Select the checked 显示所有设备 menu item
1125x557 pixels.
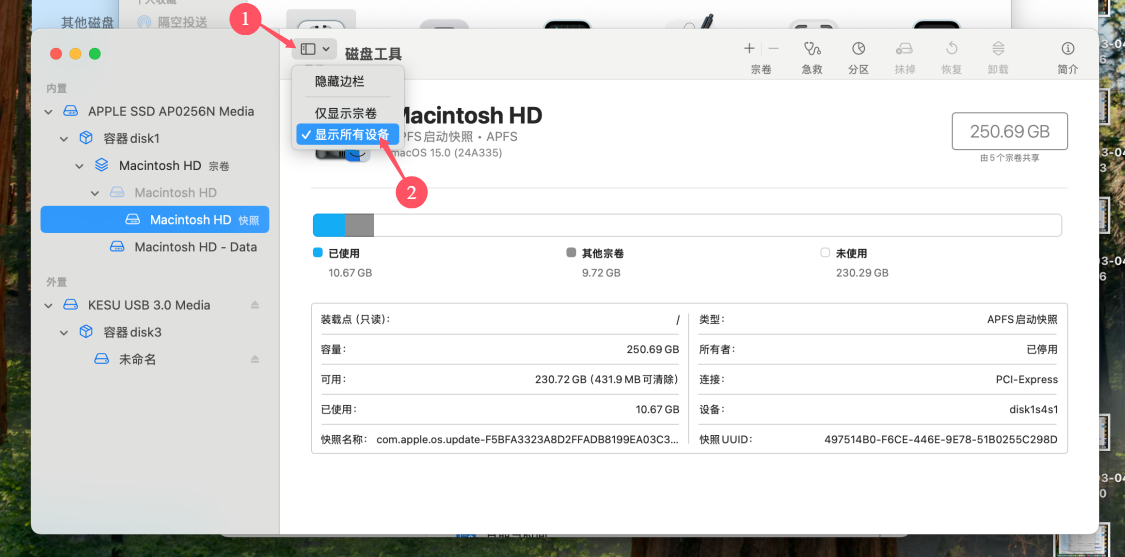tap(347, 134)
